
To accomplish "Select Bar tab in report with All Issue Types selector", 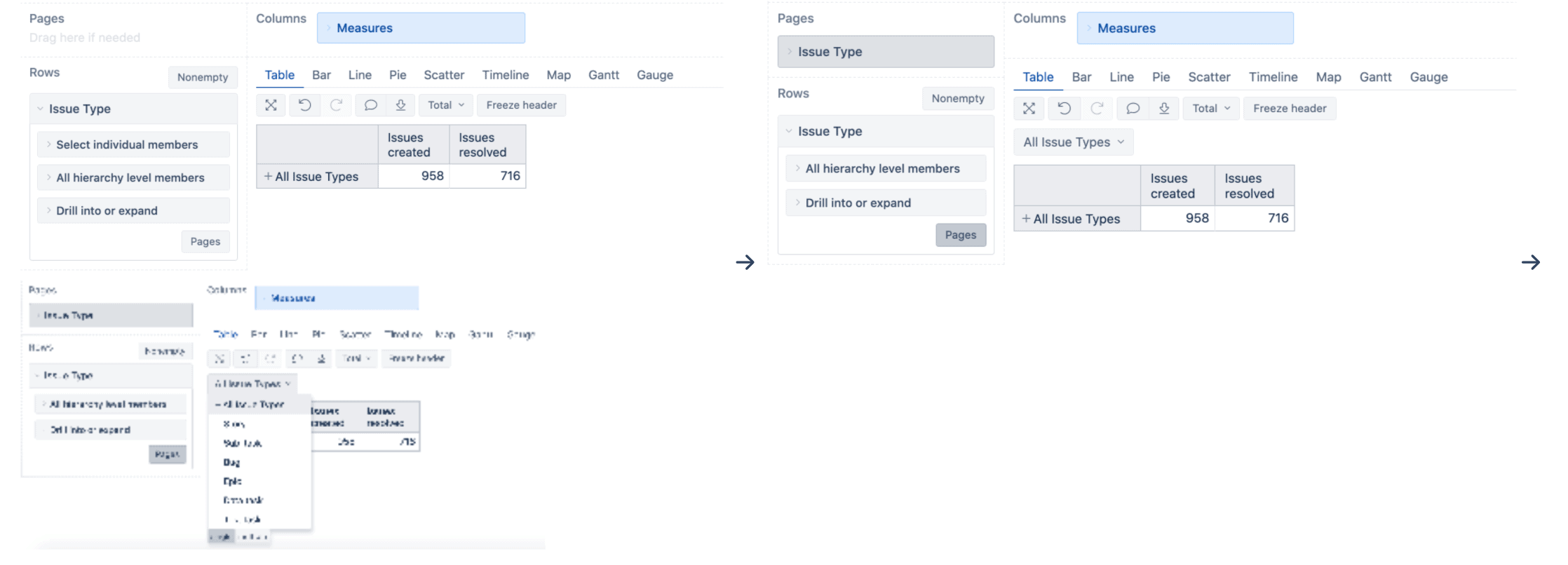I will pos(1081,77).
